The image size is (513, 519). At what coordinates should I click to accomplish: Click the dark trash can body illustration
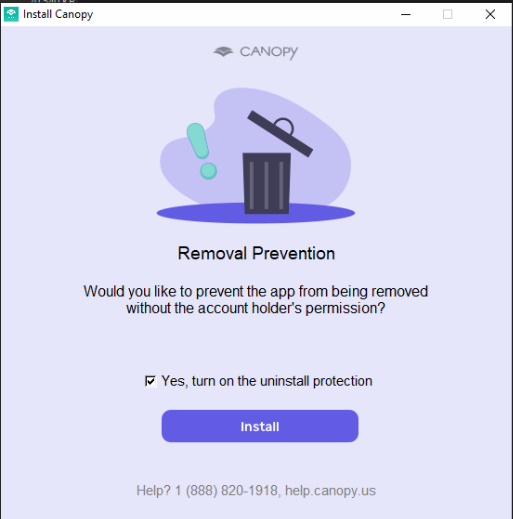pos(266,183)
